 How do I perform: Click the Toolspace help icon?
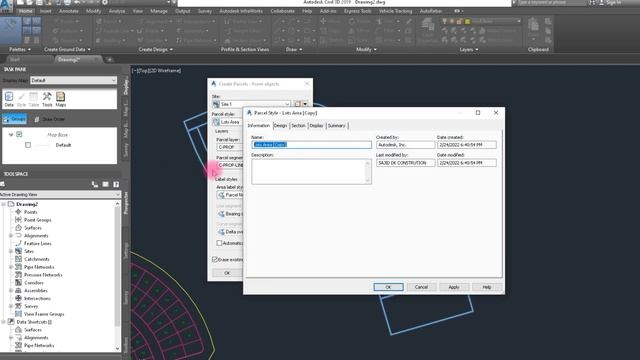[x=116, y=184]
